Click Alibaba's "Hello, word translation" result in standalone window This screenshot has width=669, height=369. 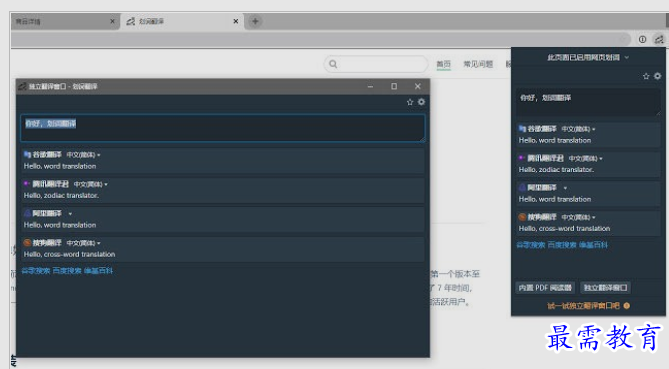tap(60, 225)
